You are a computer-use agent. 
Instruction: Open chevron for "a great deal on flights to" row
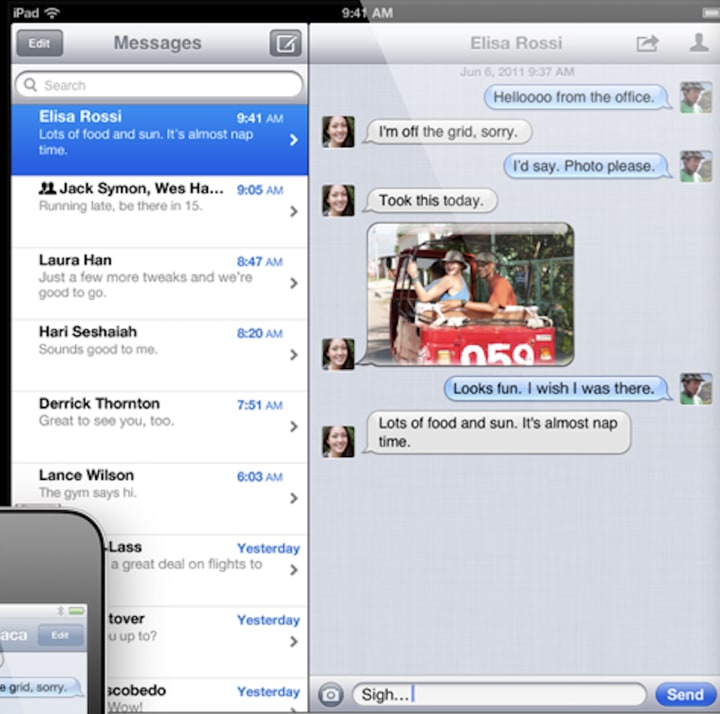tap(294, 570)
